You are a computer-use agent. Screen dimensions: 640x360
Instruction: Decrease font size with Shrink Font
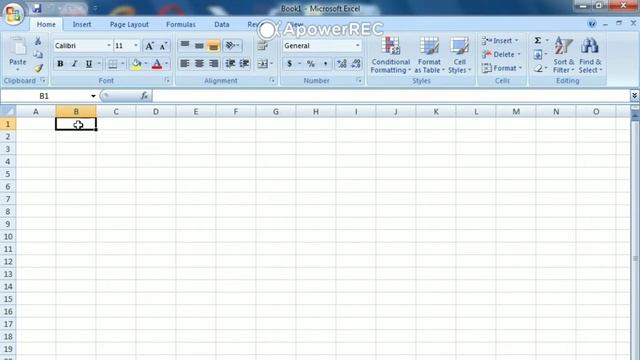[163, 46]
